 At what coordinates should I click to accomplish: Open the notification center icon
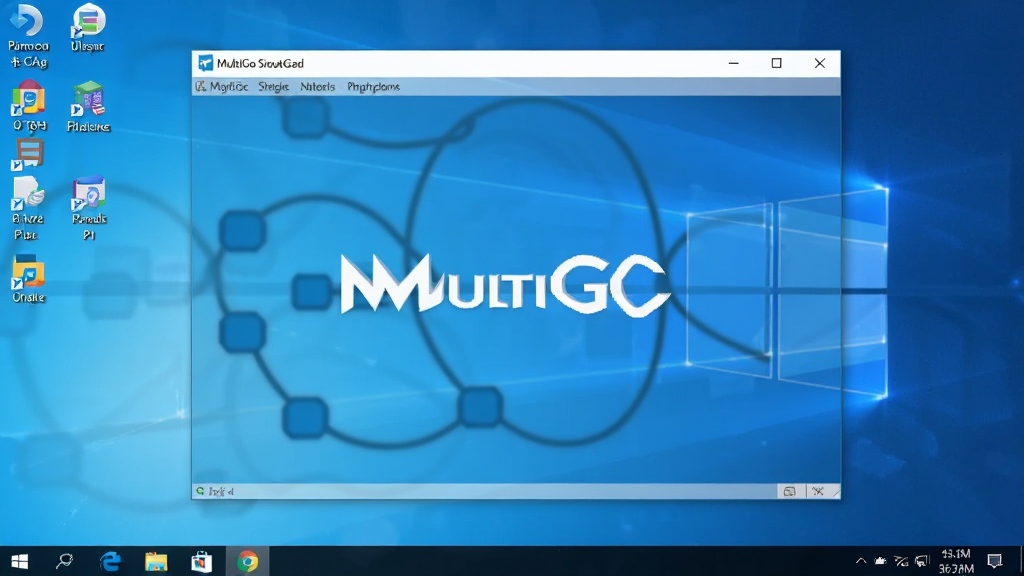[995, 561]
